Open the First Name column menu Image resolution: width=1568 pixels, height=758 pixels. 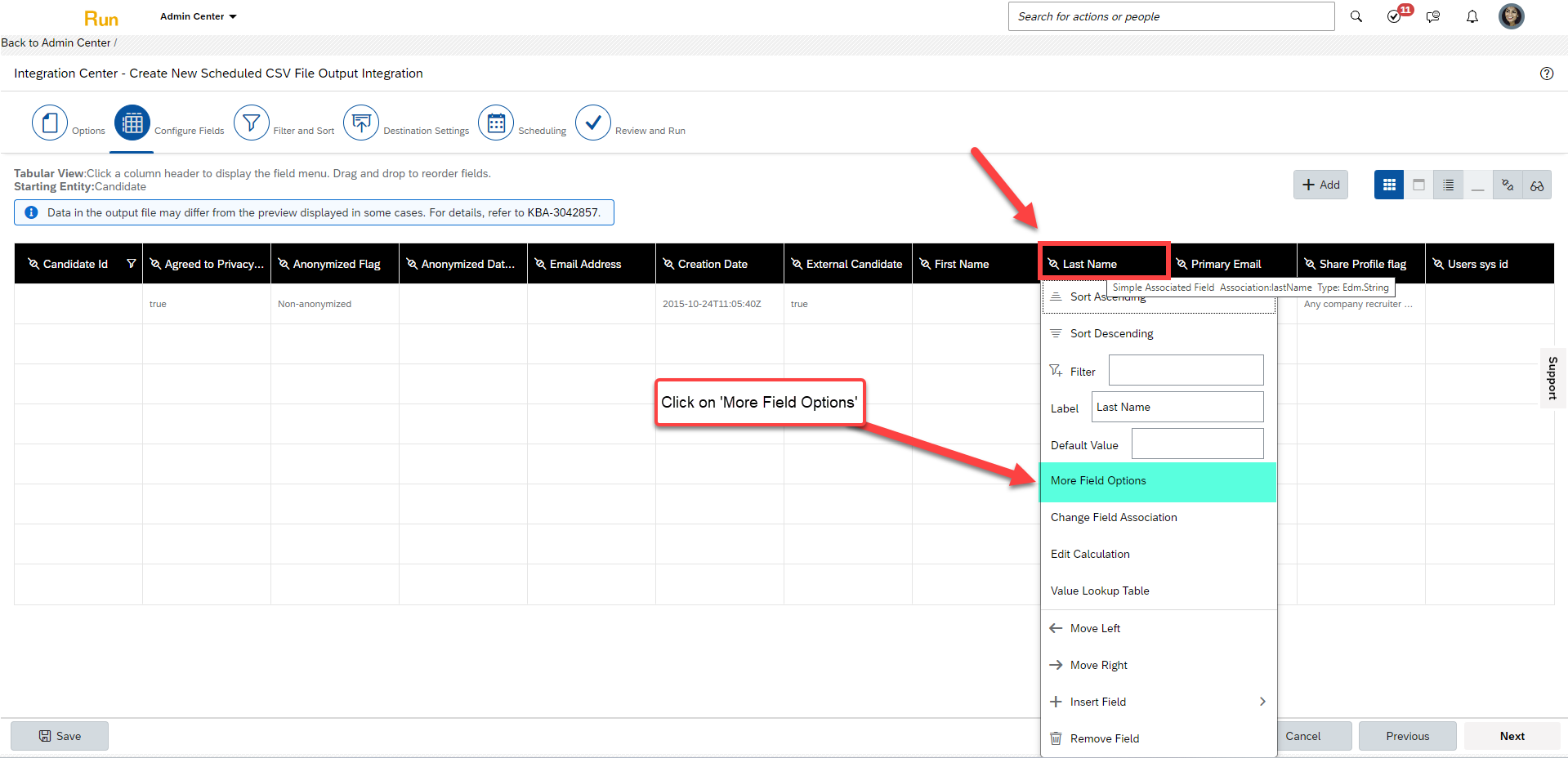976,264
